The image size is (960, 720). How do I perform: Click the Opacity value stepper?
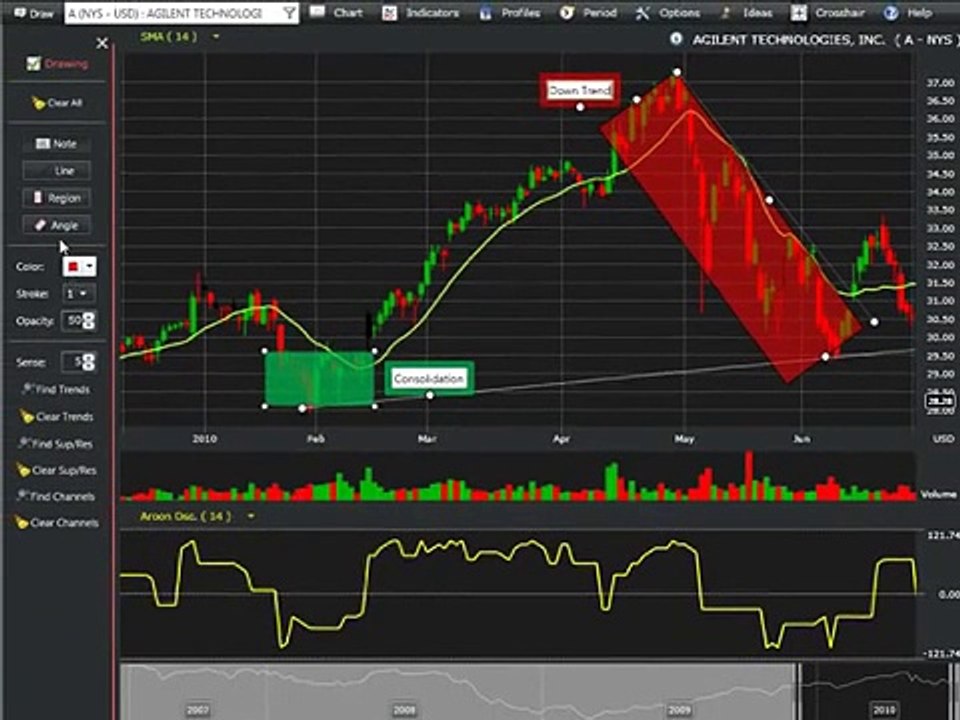click(89, 320)
